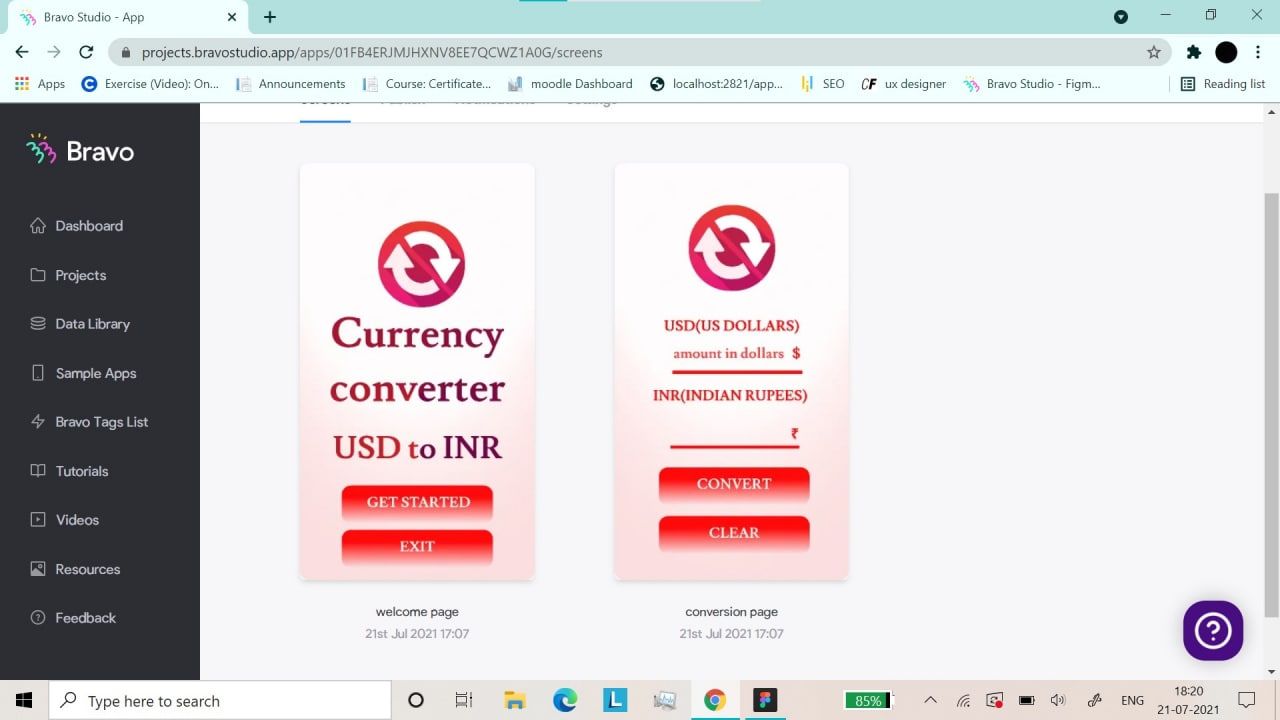The height and width of the screenshot is (720, 1280).
Task: Open the SEO bookmark folder
Action: pyautogui.click(x=823, y=84)
